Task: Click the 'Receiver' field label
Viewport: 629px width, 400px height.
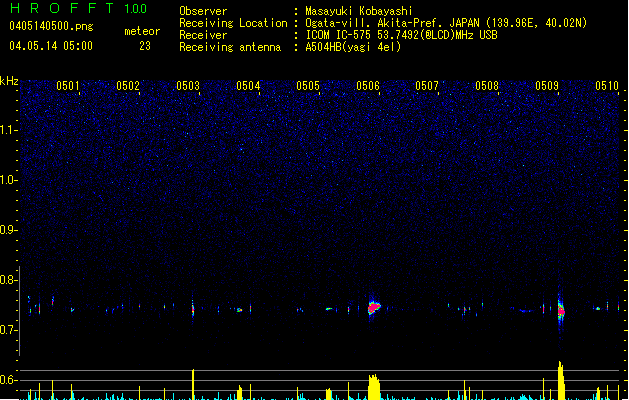Action: (203, 35)
